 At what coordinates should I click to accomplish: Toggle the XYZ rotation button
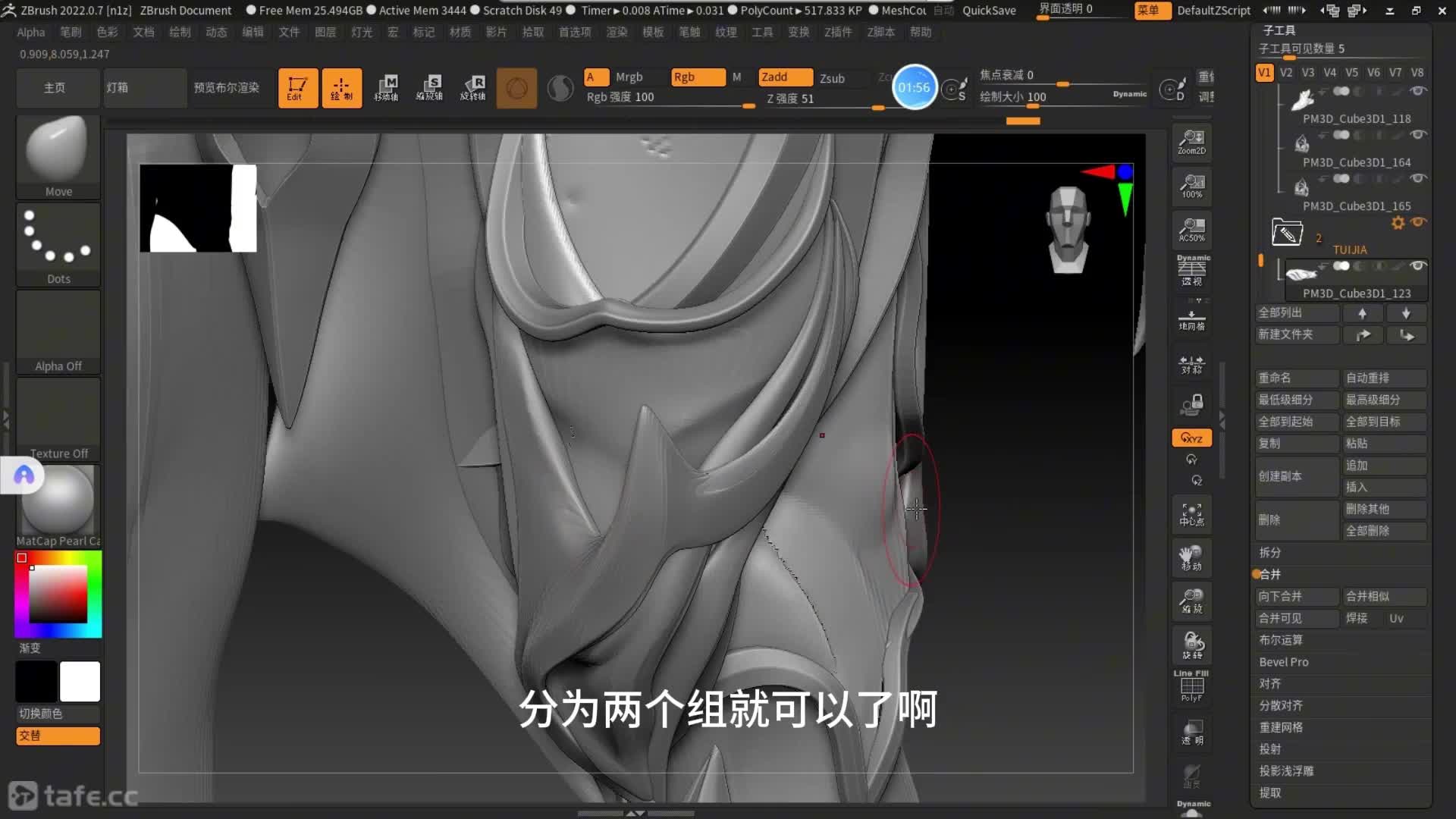click(1191, 438)
